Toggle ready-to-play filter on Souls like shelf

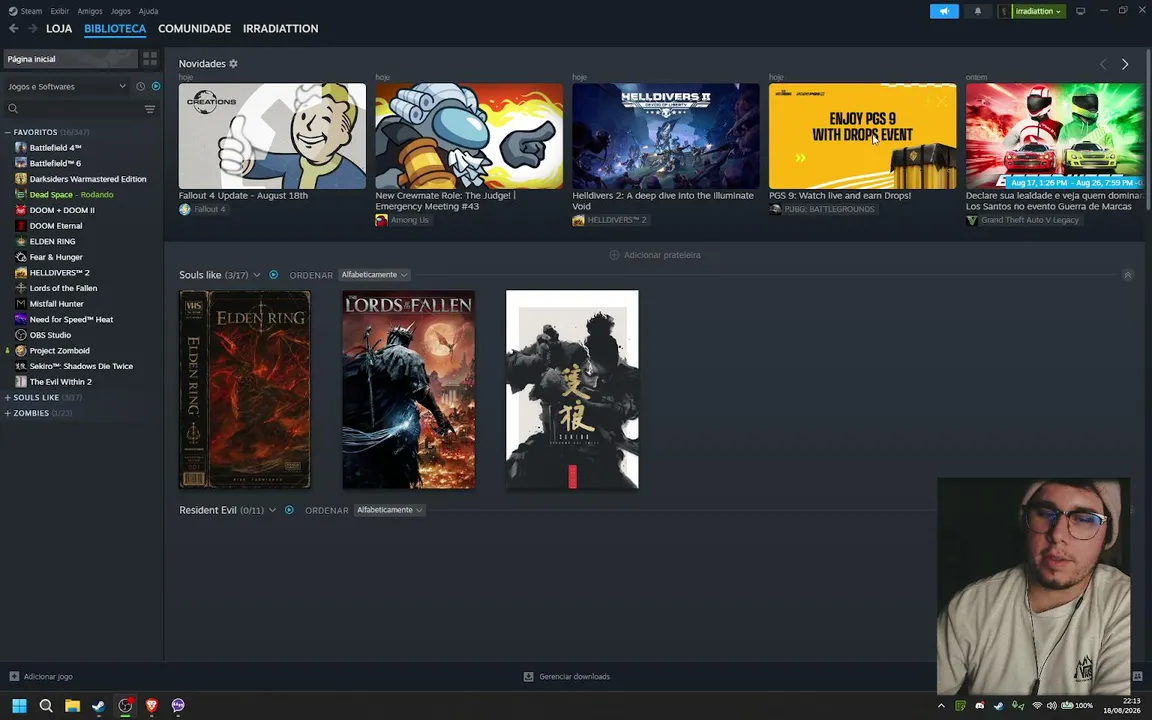[x=273, y=275]
